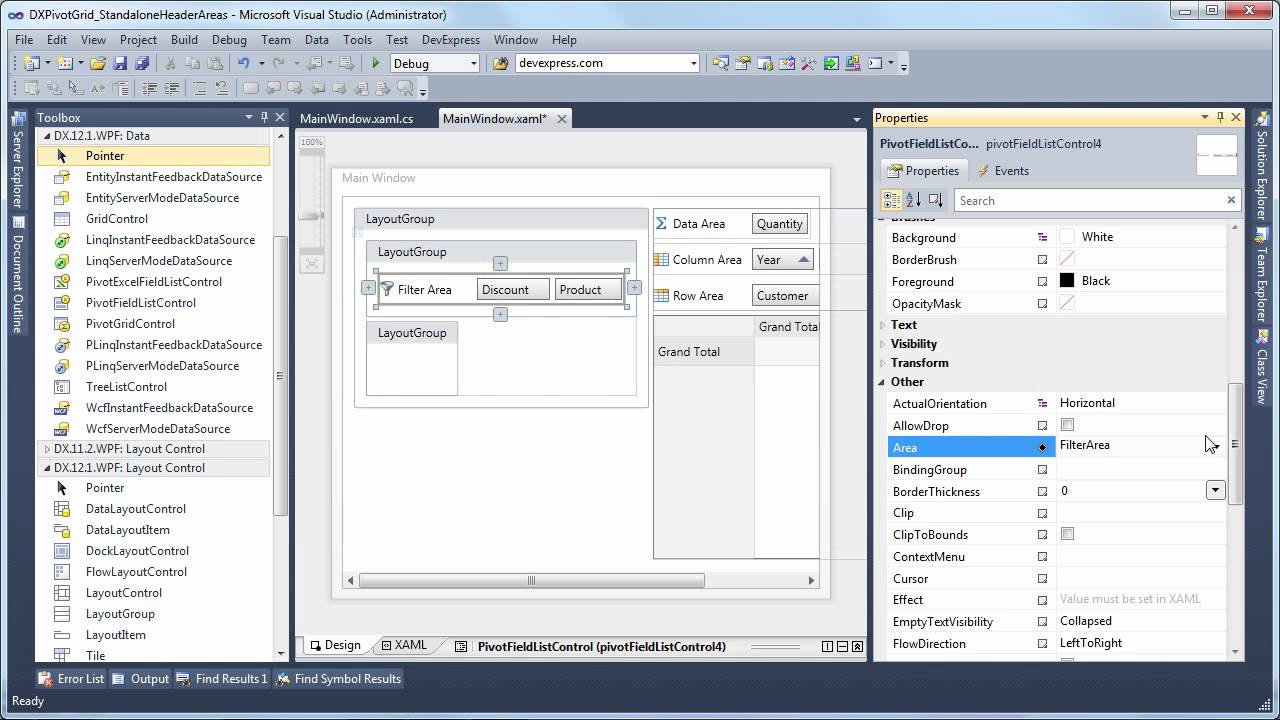Click the Find in Files toolbar icon
The height and width of the screenshot is (720, 1280).
pos(501,63)
